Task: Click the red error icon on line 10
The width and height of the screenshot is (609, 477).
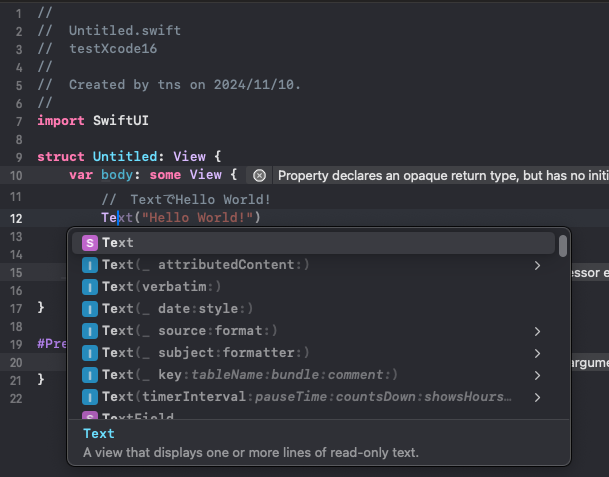Action: click(259, 175)
